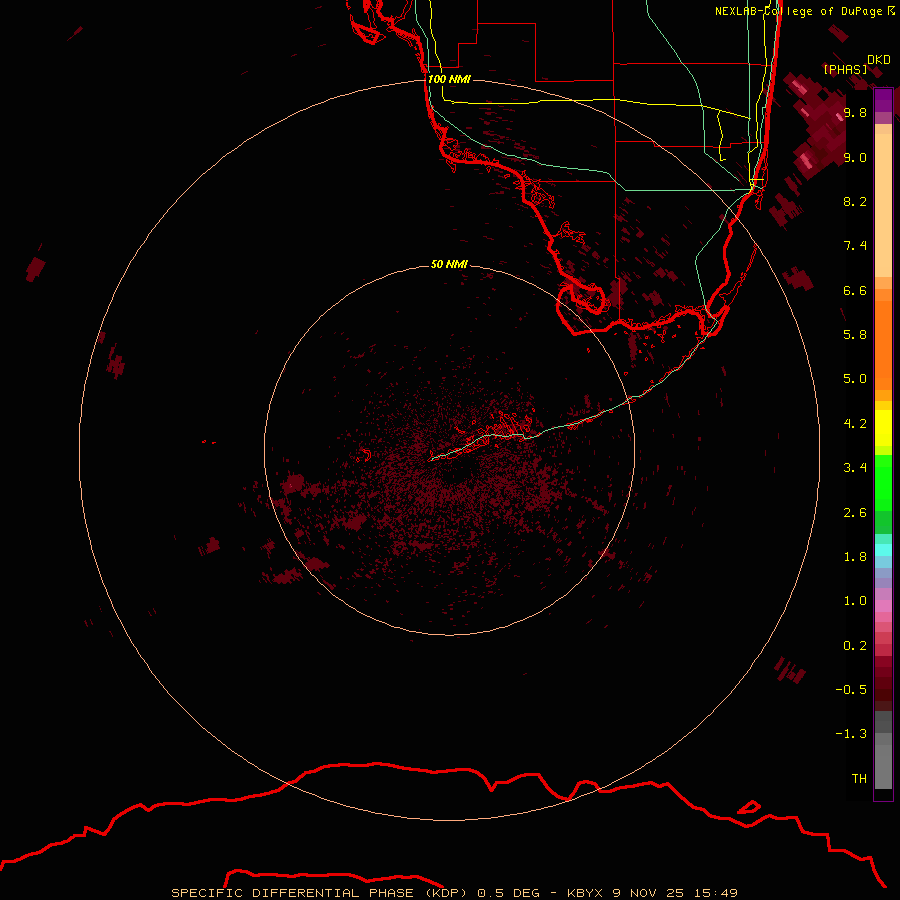This screenshot has height=900, width=900.
Task: Click the SPECIFIC DIFFERENTIAL PHASE (KDP) caption text
Action: (x=321, y=893)
